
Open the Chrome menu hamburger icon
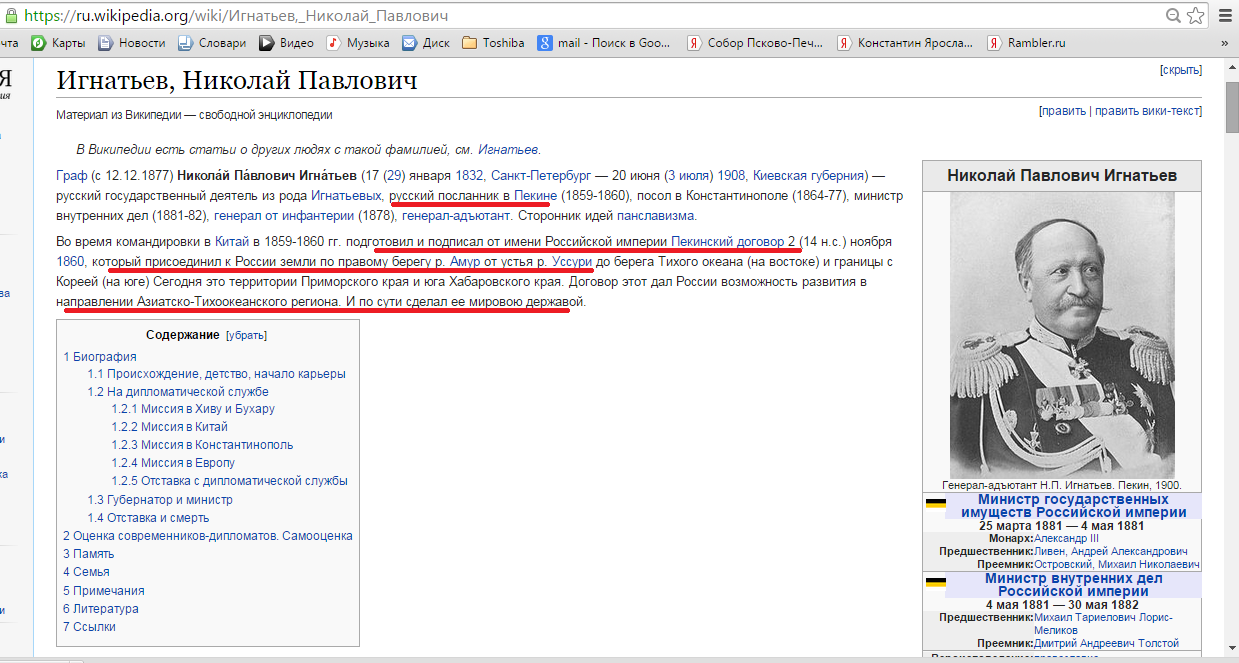point(1225,16)
